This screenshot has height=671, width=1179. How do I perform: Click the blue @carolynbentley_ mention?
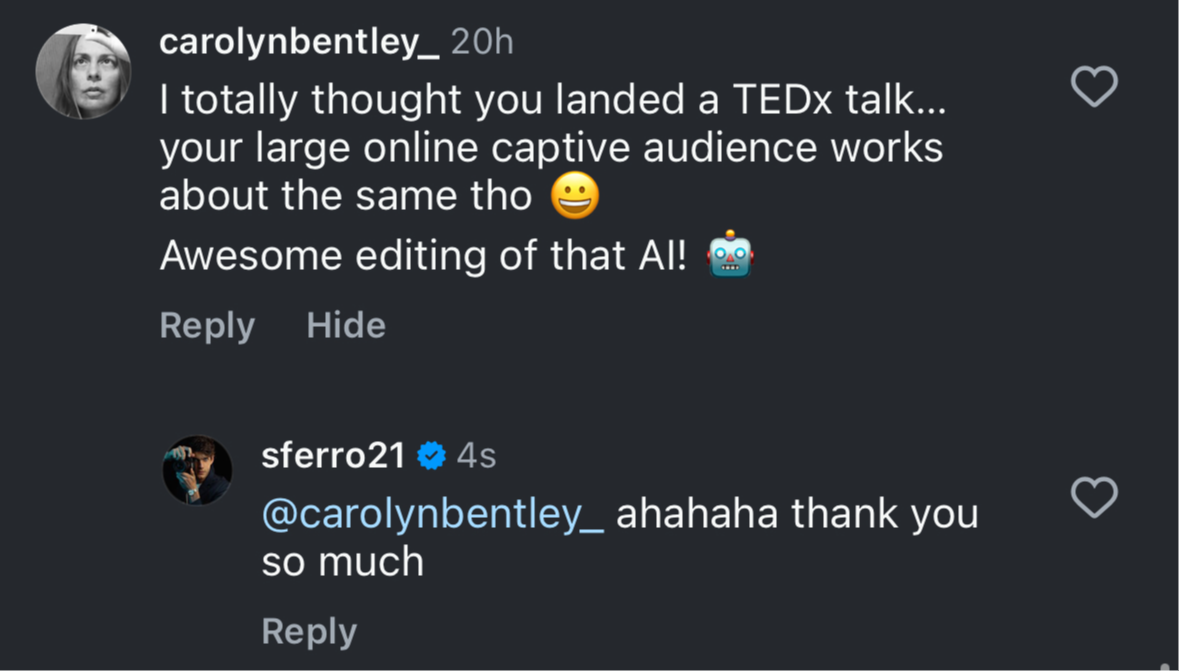tap(433, 514)
